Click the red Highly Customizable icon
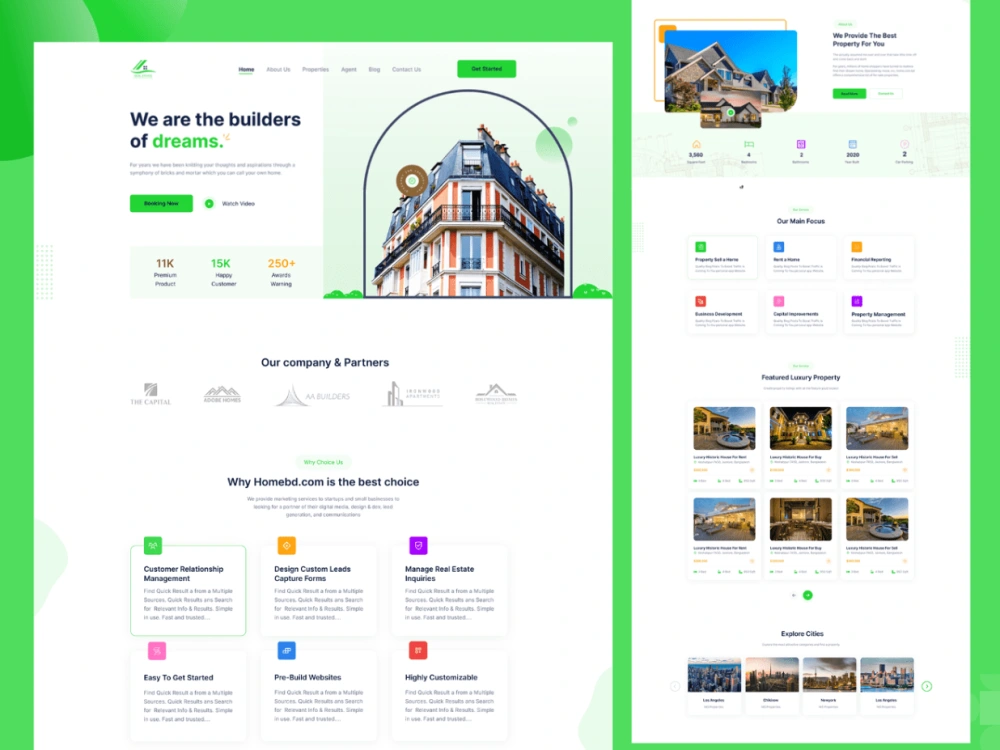The image size is (1000, 750). pos(418,651)
